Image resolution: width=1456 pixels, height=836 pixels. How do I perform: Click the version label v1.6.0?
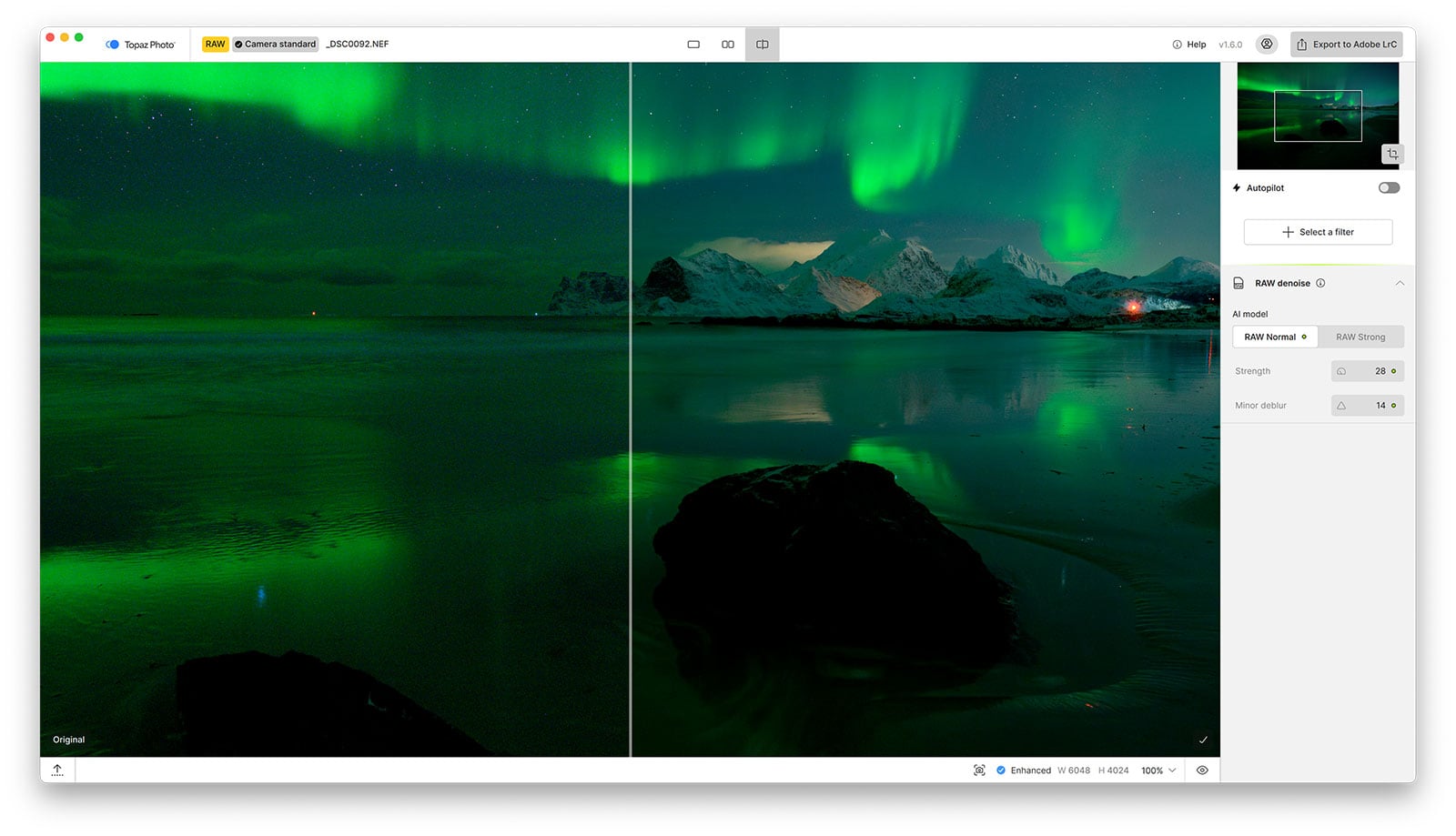pos(1230,45)
